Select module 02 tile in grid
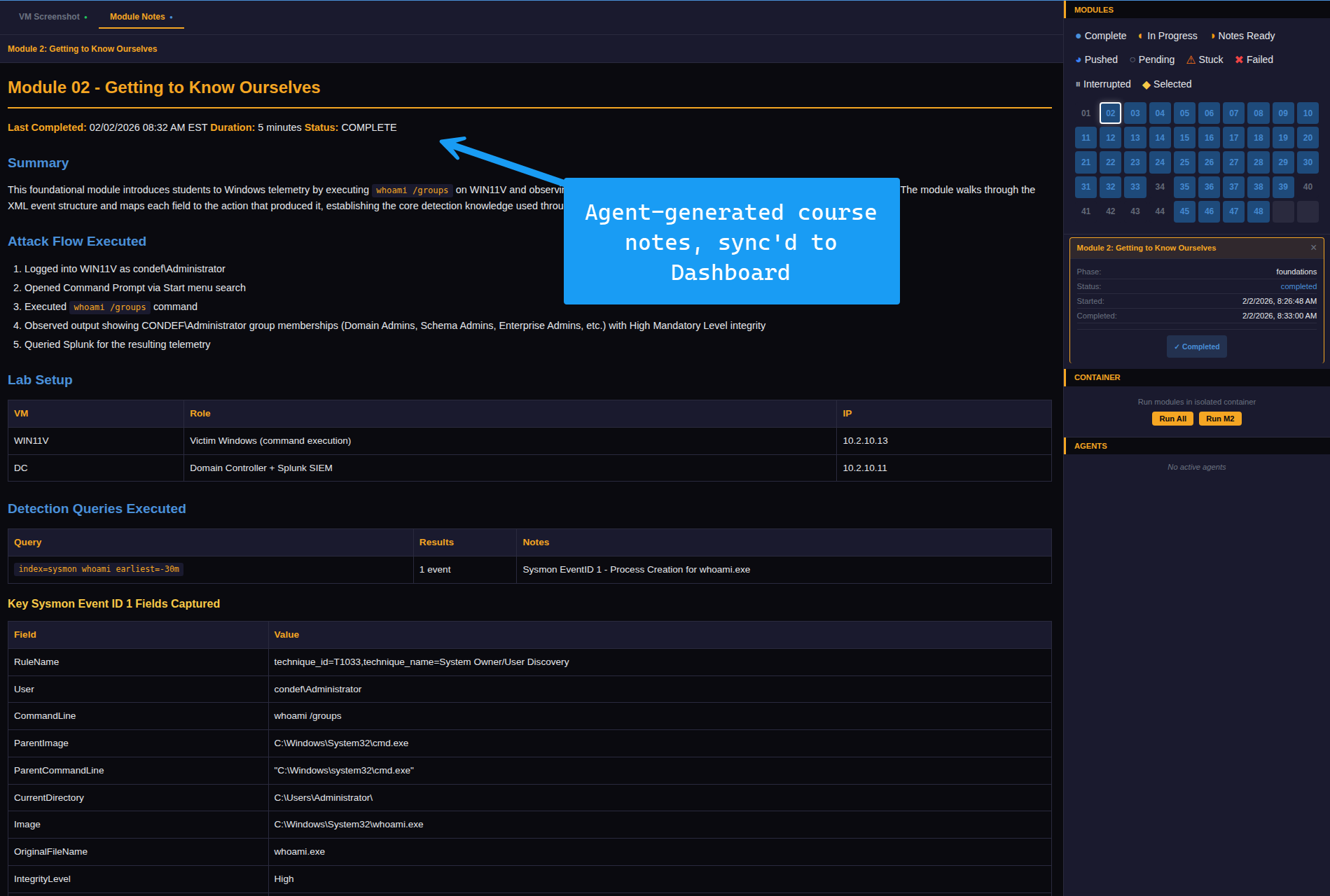This screenshot has height=896, width=1330. click(1110, 113)
